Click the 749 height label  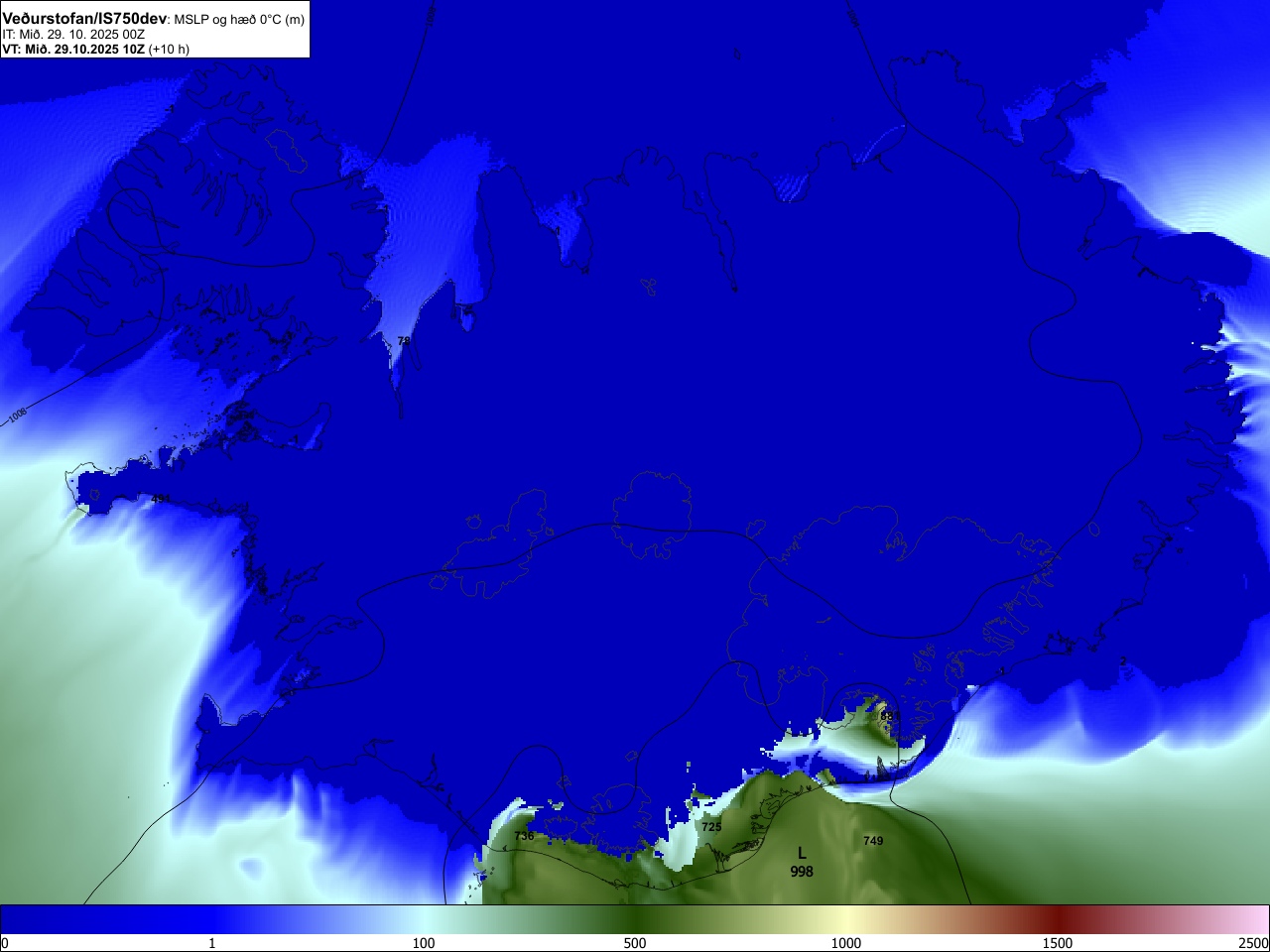click(873, 841)
